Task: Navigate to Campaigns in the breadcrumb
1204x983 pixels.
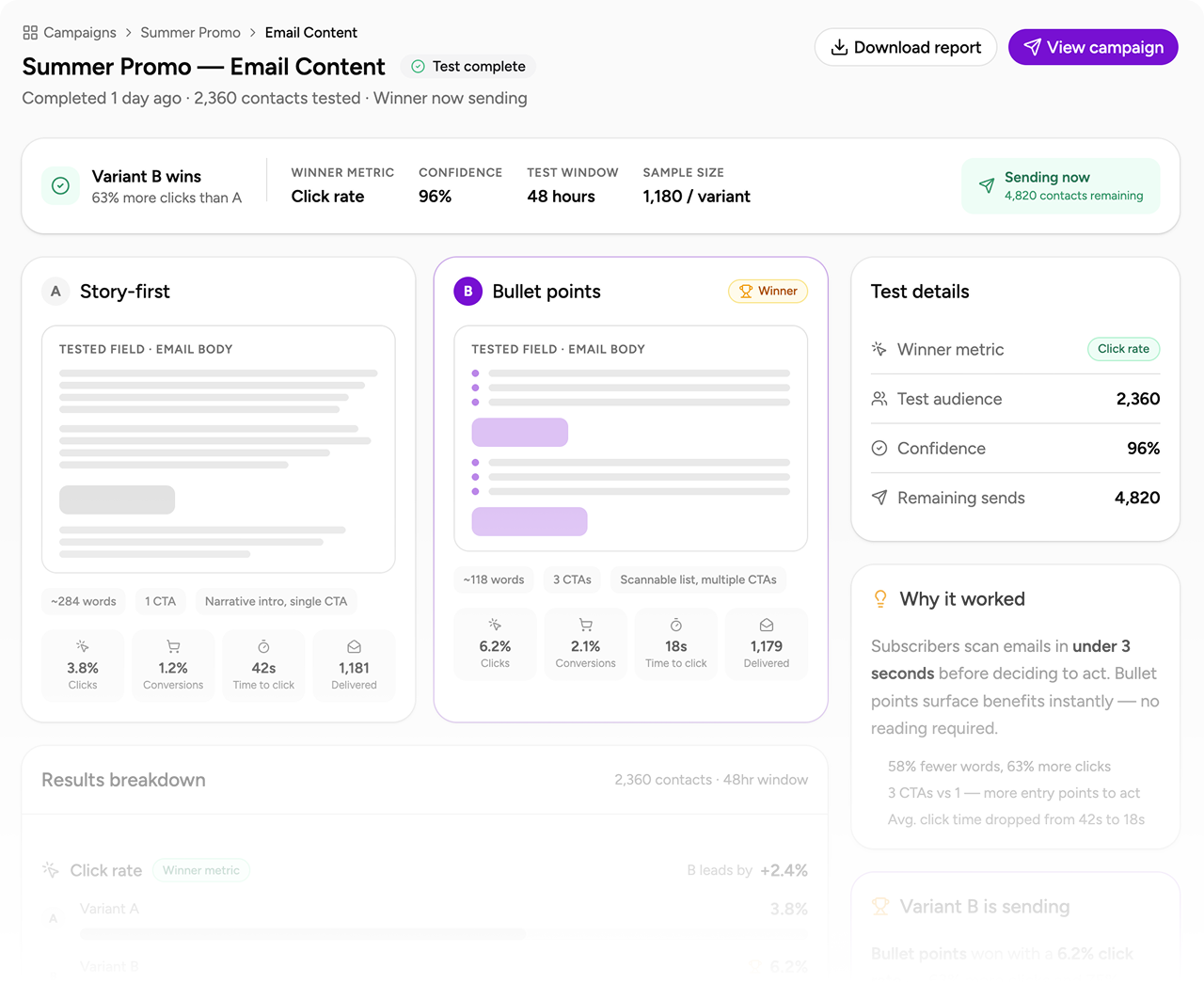Action: point(79,32)
